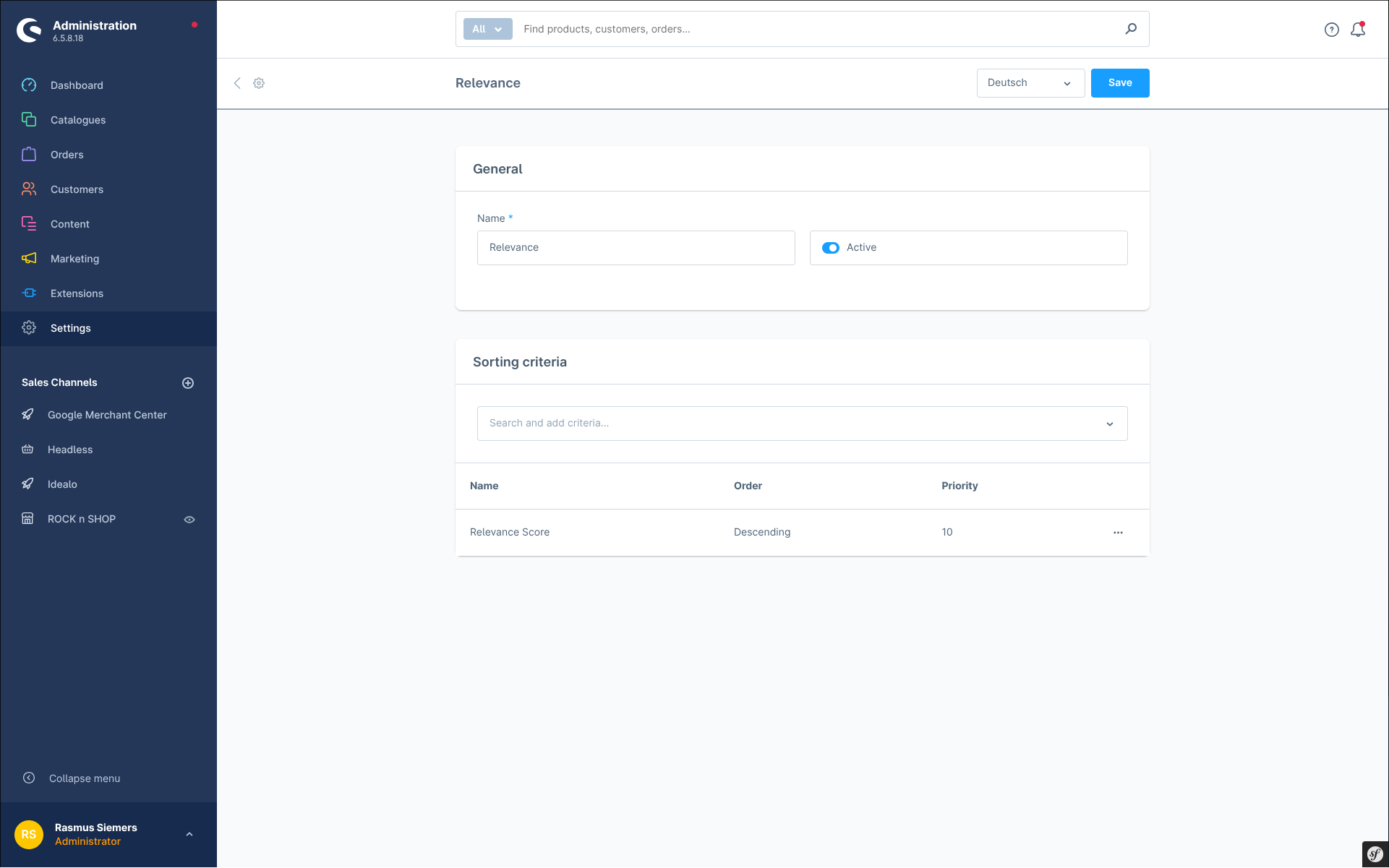
Task: Click the back arrow next to Relevance
Action: [237, 83]
